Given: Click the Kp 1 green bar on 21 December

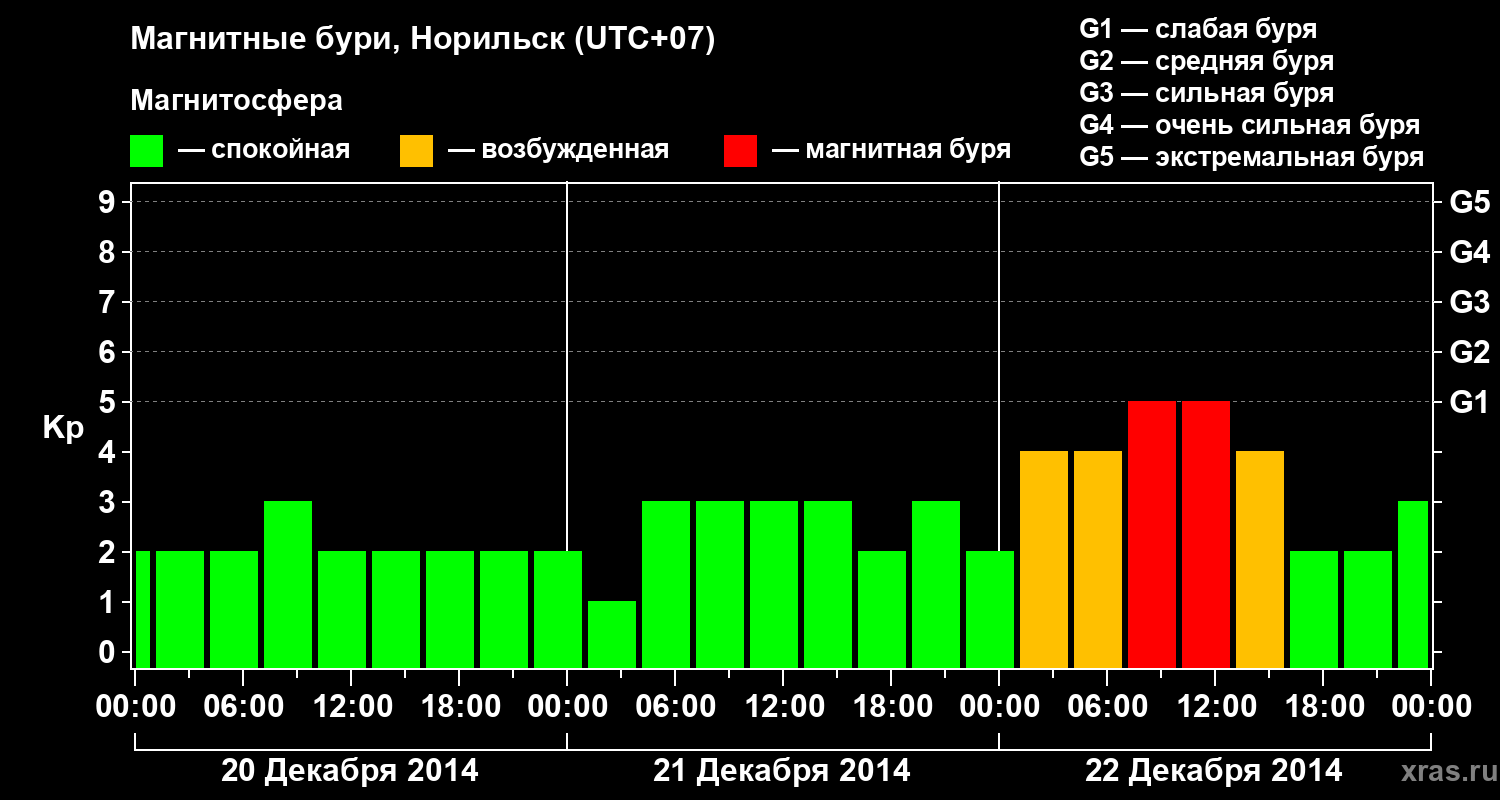Looking at the screenshot, I should (x=612, y=634).
